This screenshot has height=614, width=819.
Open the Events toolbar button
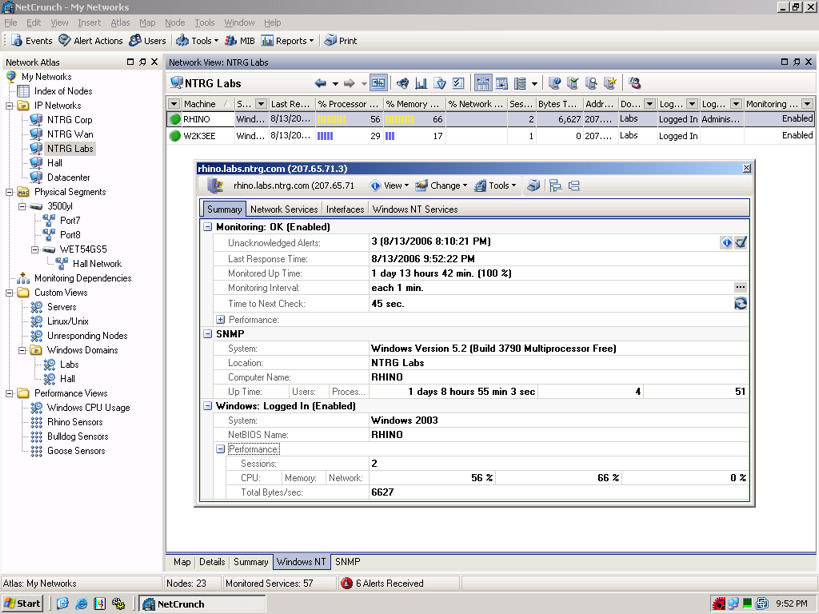pos(32,41)
